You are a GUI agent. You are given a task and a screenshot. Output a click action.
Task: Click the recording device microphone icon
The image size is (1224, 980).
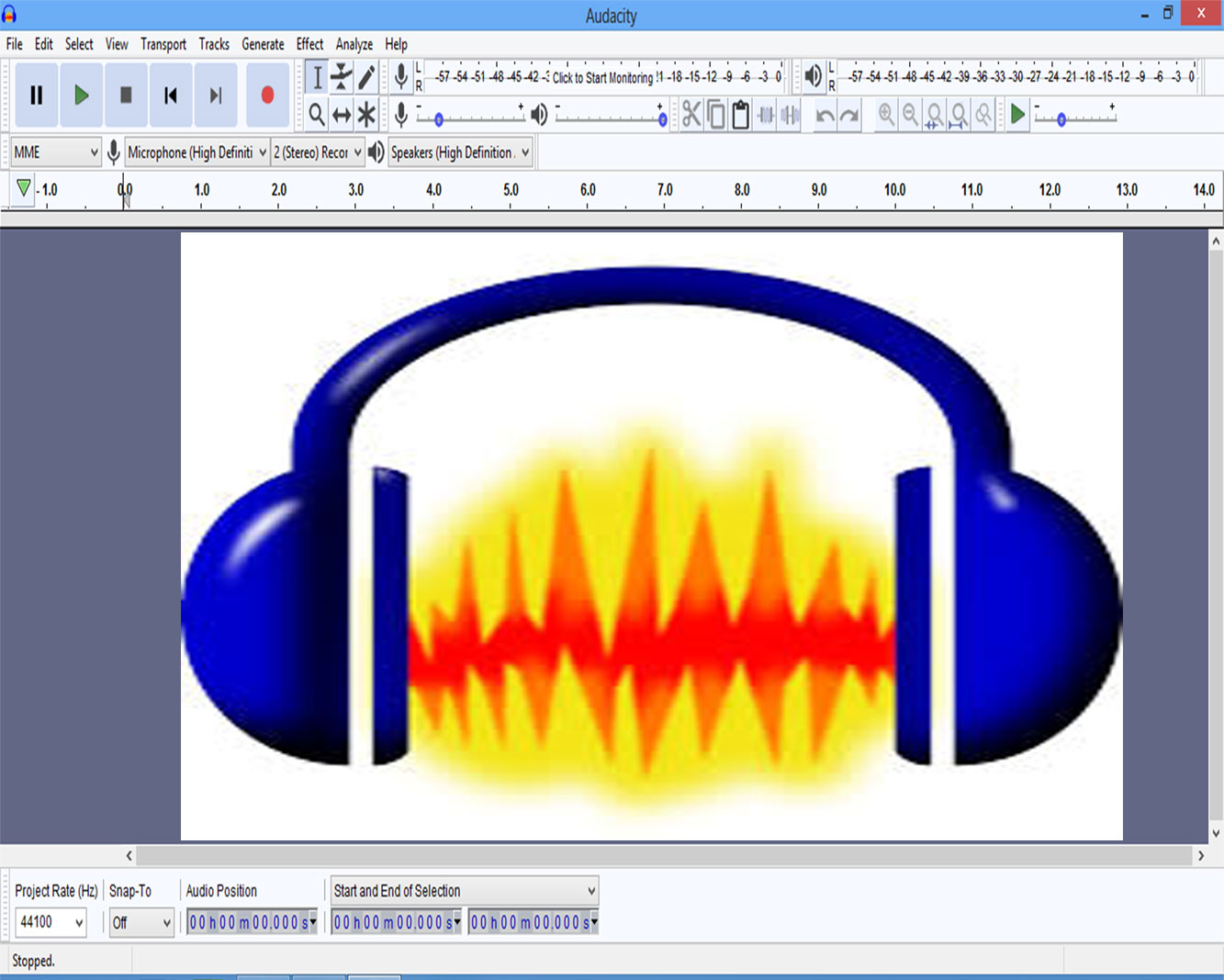click(113, 152)
